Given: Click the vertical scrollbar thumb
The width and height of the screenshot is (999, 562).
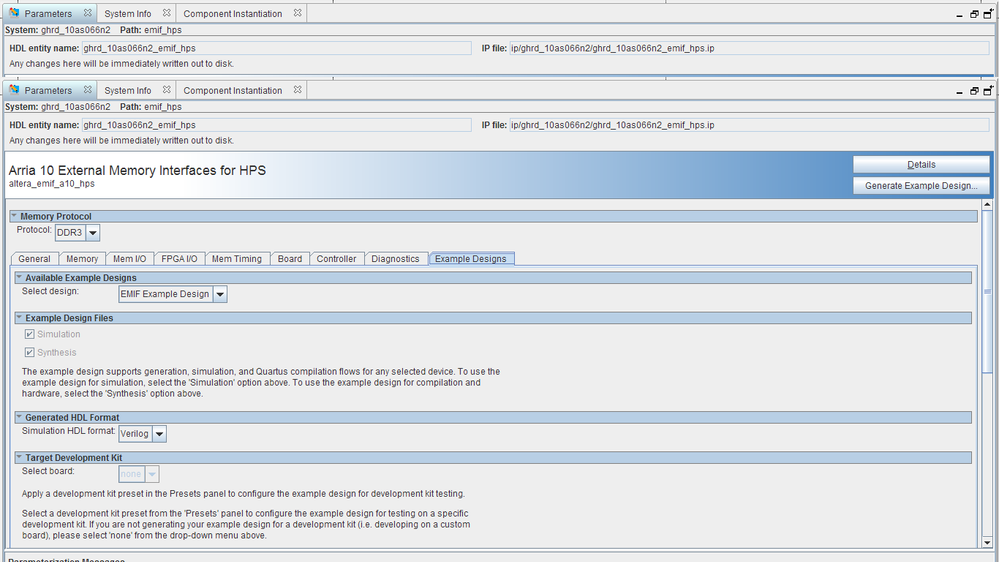Looking at the screenshot, I should pos(987,291).
